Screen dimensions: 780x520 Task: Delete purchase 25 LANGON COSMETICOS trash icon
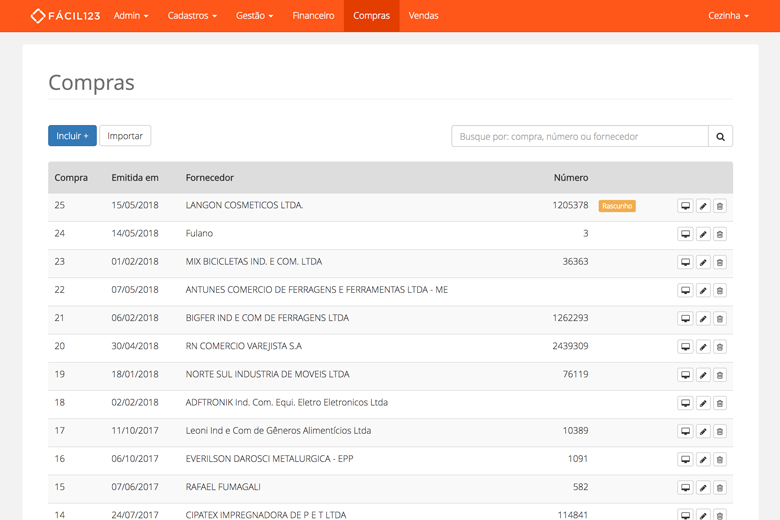click(720, 206)
